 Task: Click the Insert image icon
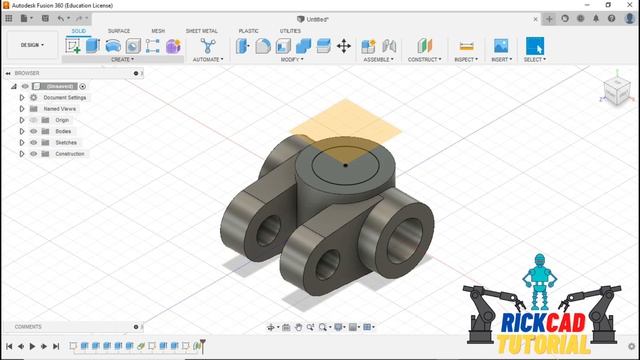point(501,46)
